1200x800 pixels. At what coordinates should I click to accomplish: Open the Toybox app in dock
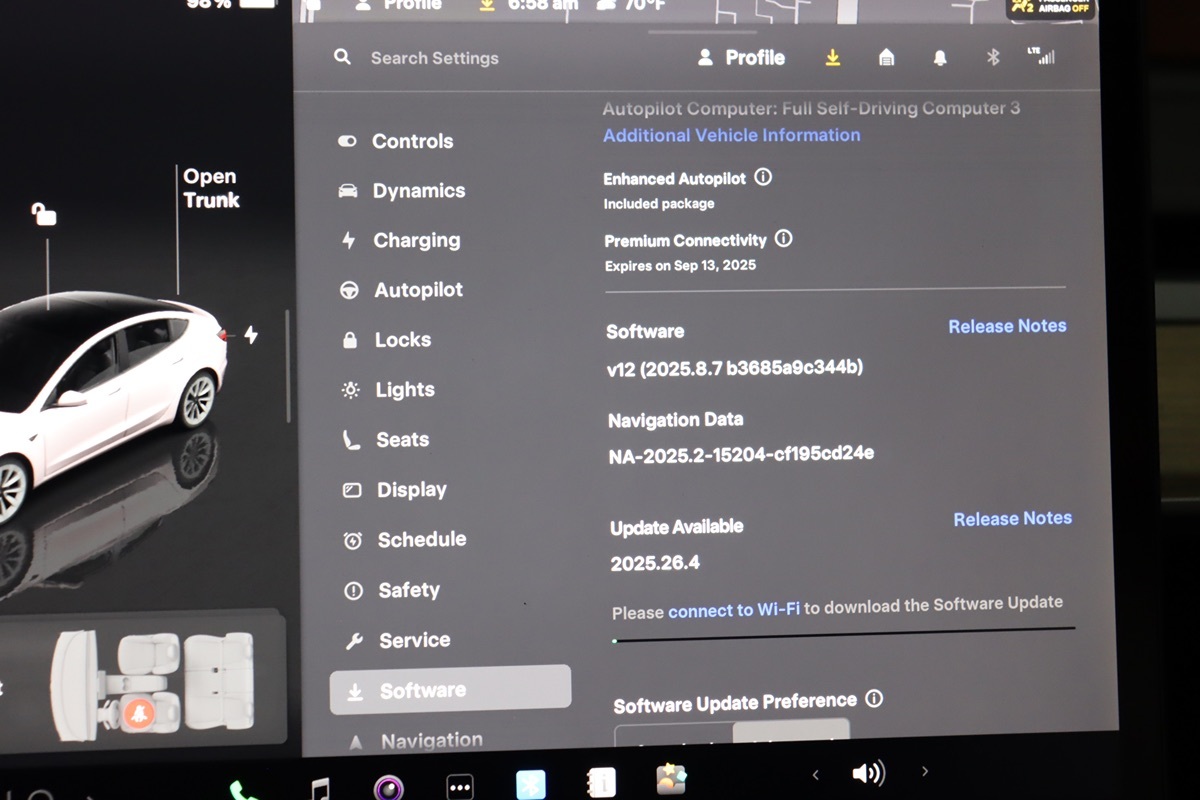tap(671, 779)
